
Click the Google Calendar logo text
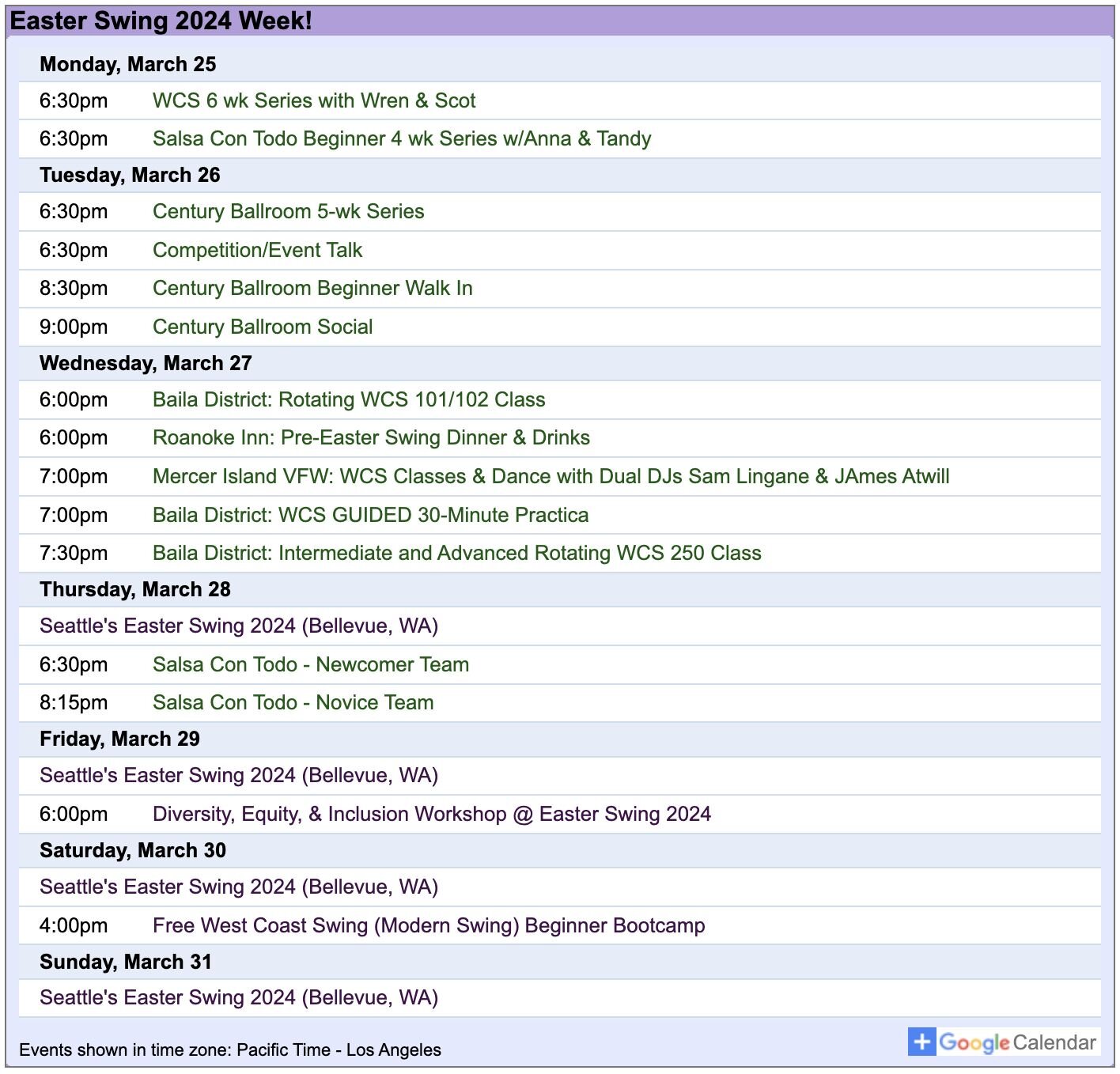point(1018,1042)
